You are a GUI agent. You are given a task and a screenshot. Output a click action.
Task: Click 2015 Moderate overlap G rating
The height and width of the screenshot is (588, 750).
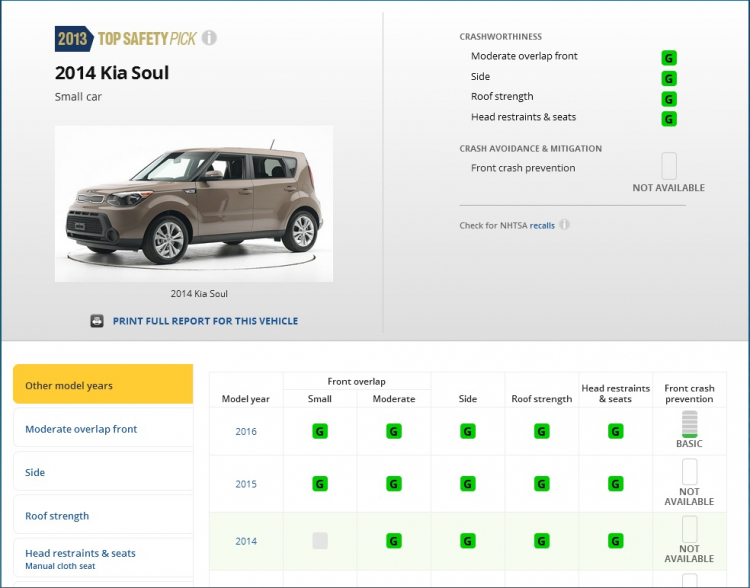point(394,484)
